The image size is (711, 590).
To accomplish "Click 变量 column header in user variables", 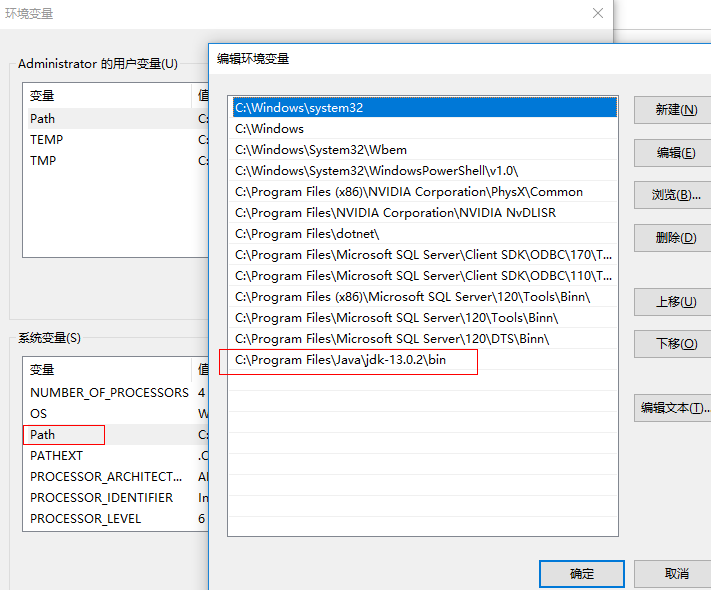I will (107, 96).
